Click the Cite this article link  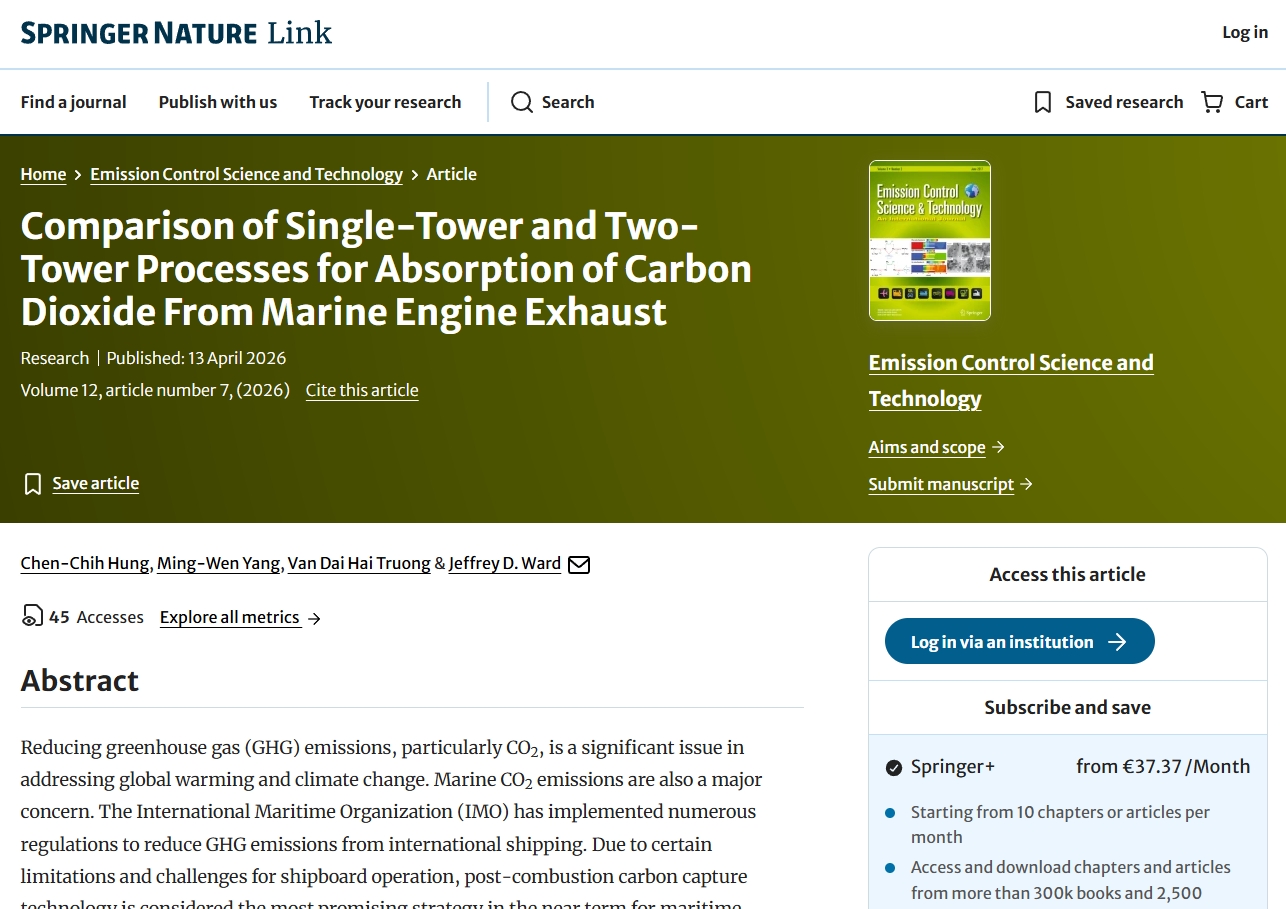[x=362, y=390]
